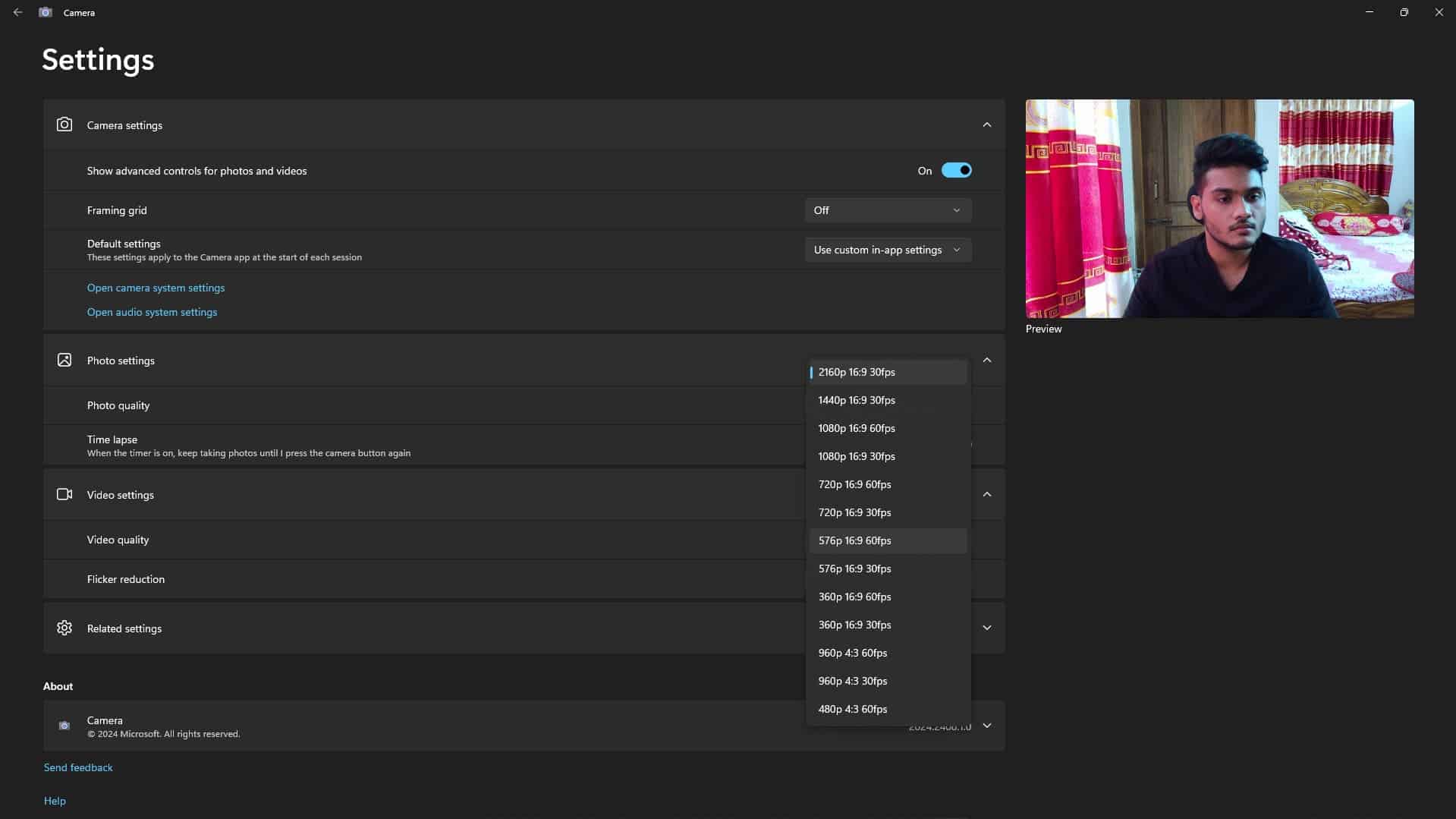Toggle off advanced controls for photos and videos
The width and height of the screenshot is (1456, 819).
tap(956, 170)
